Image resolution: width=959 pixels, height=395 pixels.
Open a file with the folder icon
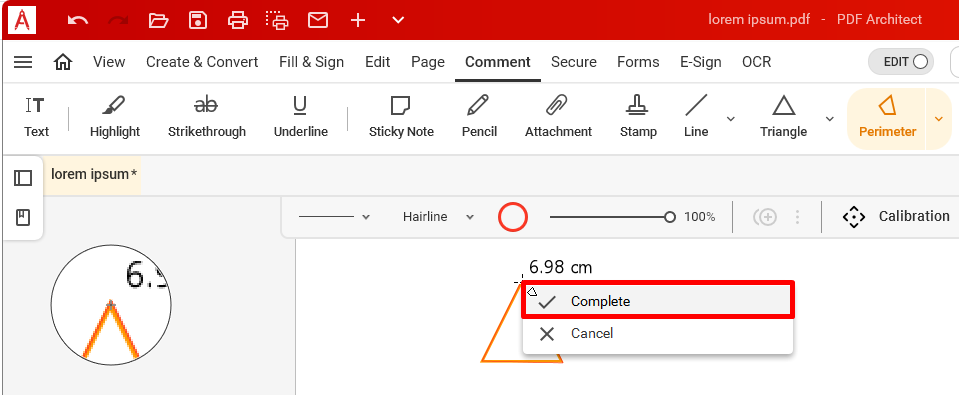tap(158, 20)
